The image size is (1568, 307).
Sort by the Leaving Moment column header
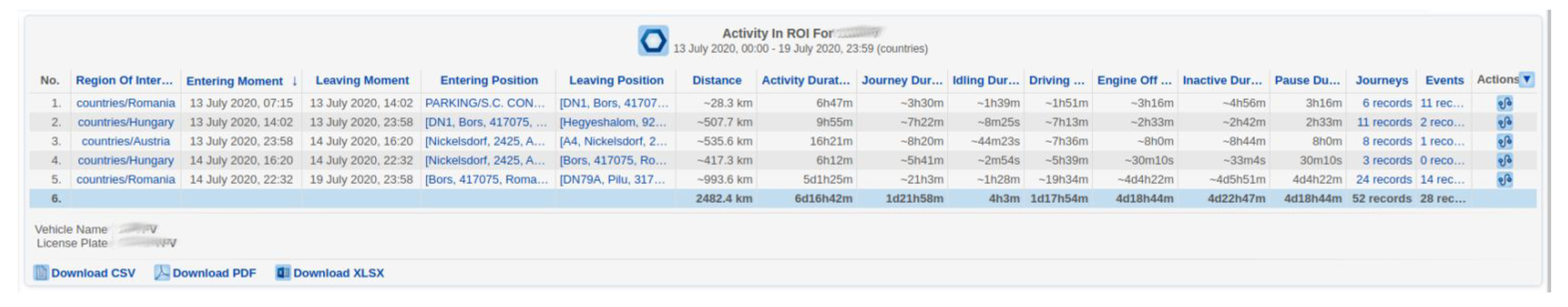pos(361,80)
